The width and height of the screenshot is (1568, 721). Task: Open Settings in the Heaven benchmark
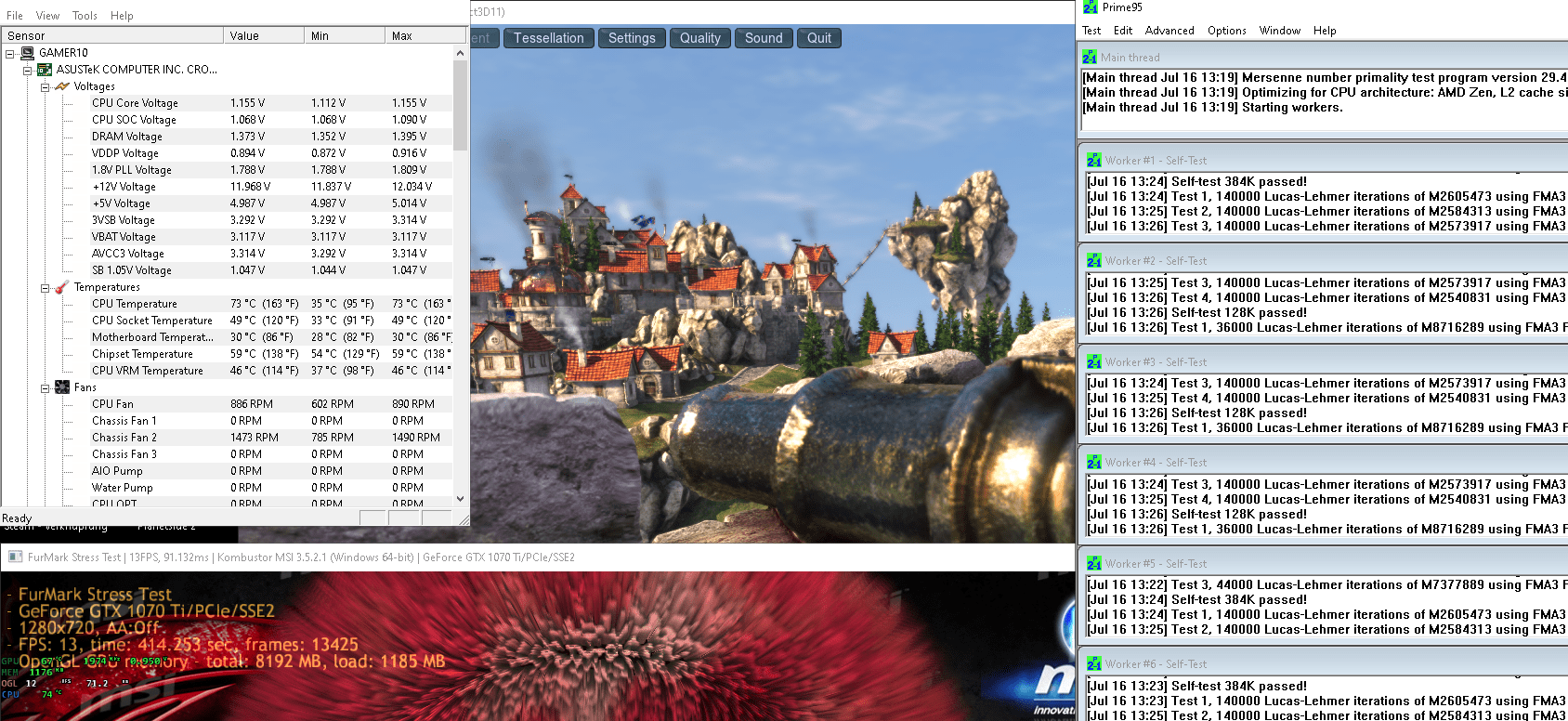pyautogui.click(x=632, y=38)
